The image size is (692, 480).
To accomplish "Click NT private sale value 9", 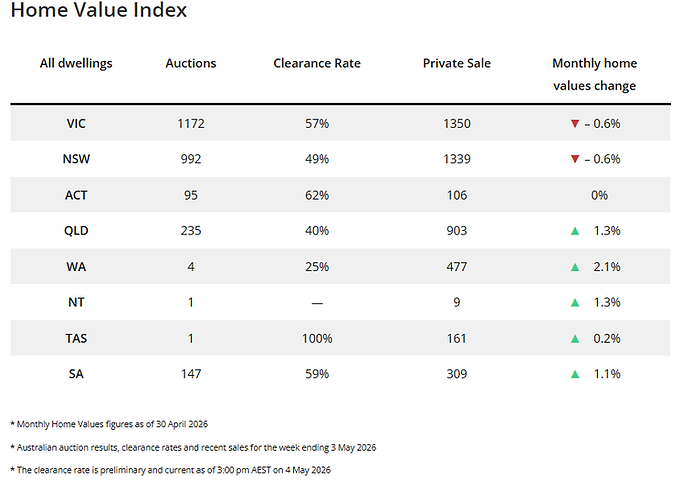I will (457, 303).
